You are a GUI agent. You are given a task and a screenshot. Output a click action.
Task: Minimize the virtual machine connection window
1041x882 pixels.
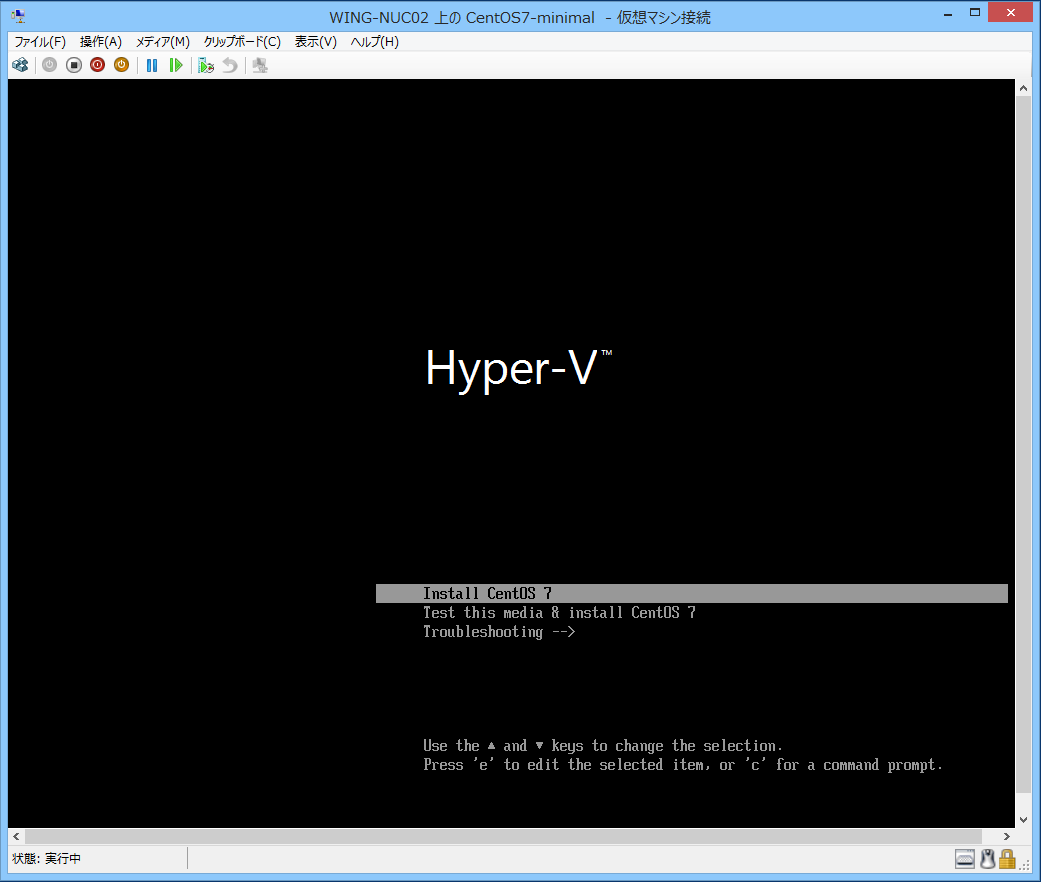point(948,13)
